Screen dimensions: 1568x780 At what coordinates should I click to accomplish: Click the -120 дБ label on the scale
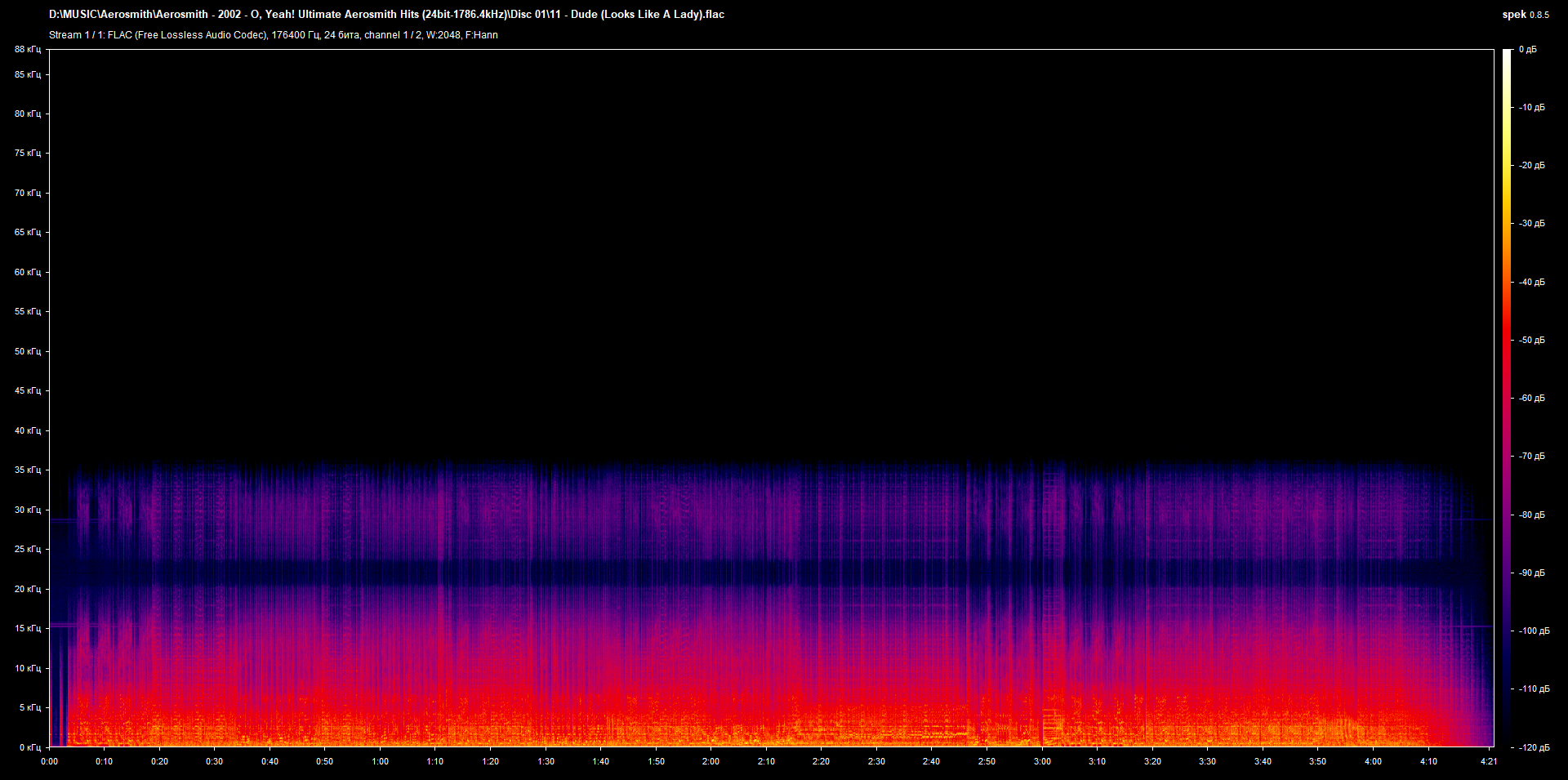click(x=1532, y=747)
